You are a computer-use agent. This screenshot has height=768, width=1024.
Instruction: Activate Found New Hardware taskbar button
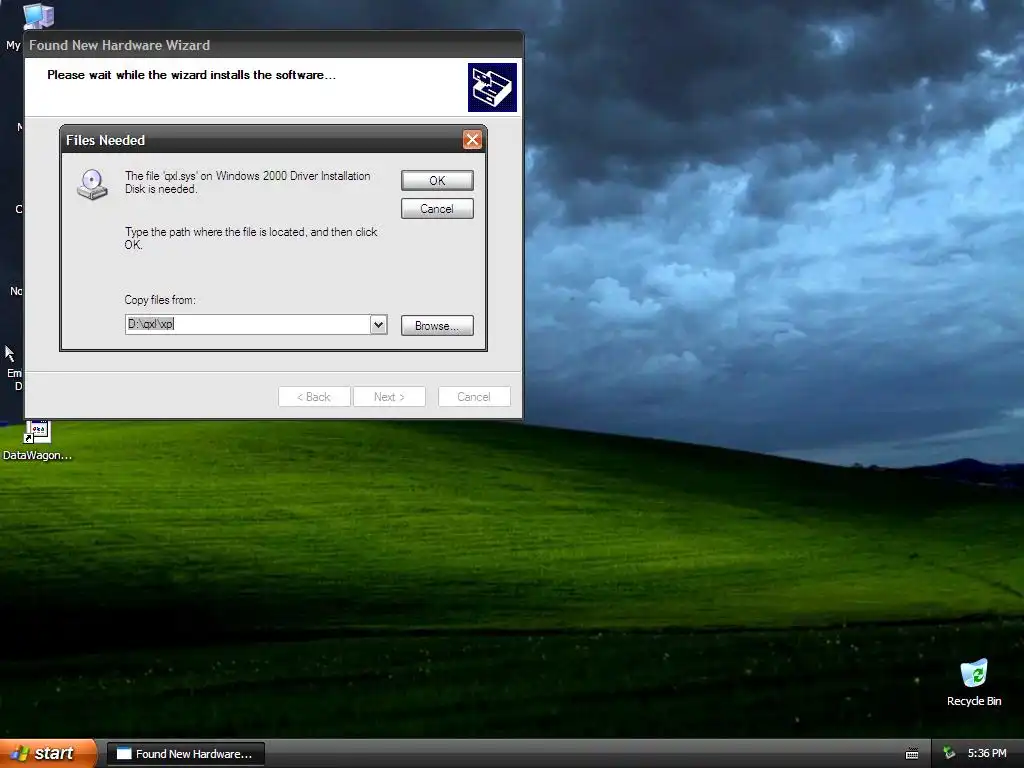185,754
